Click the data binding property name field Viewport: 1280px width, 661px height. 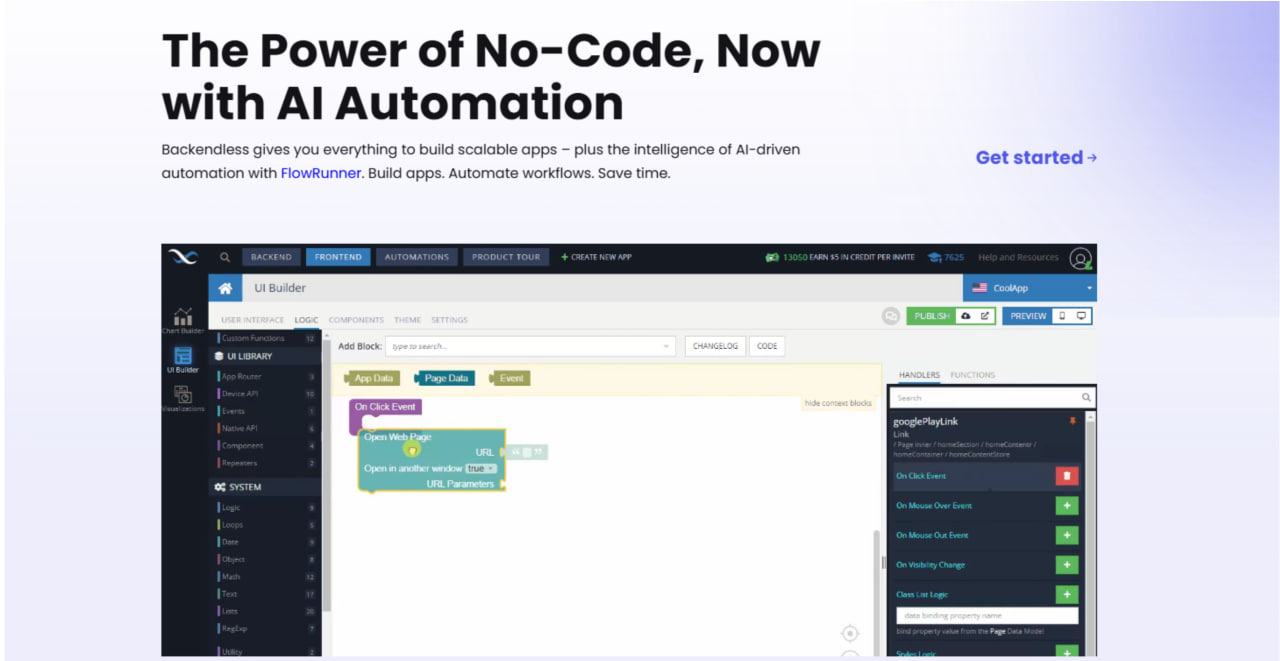point(987,616)
